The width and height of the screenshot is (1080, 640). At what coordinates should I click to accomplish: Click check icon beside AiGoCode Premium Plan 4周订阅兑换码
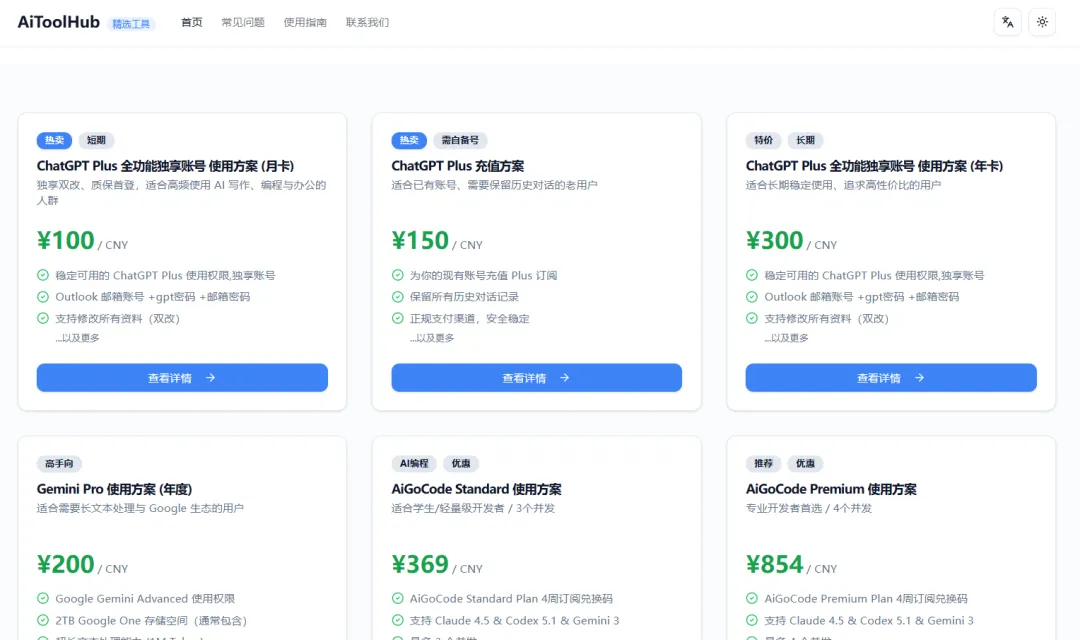click(751, 598)
